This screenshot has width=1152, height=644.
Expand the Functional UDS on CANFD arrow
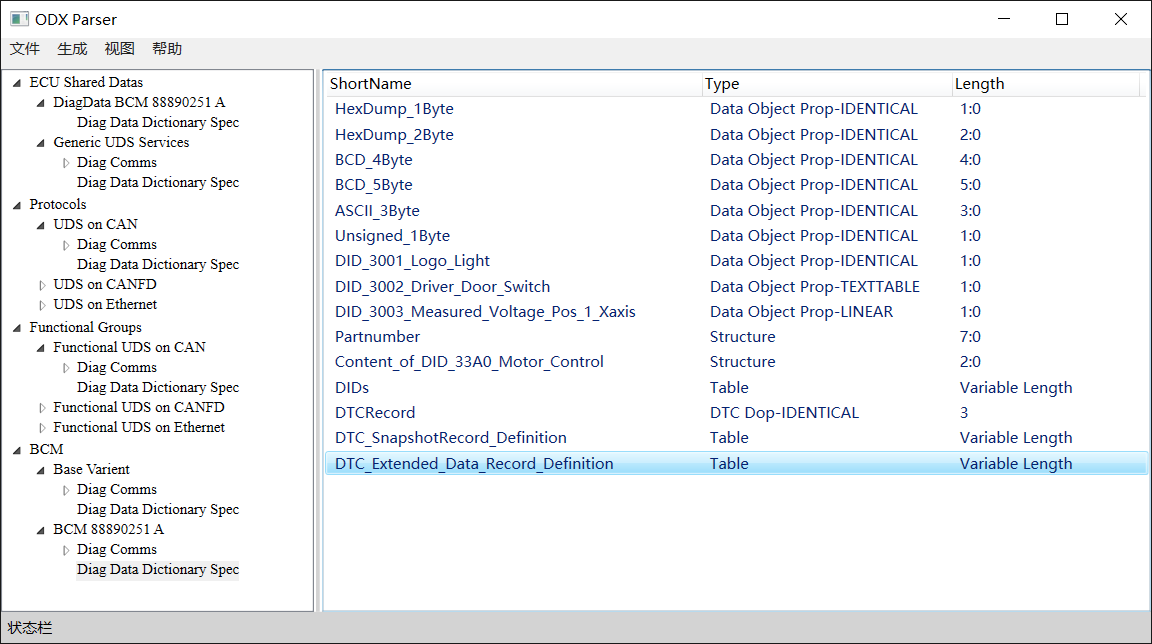click(x=42, y=408)
